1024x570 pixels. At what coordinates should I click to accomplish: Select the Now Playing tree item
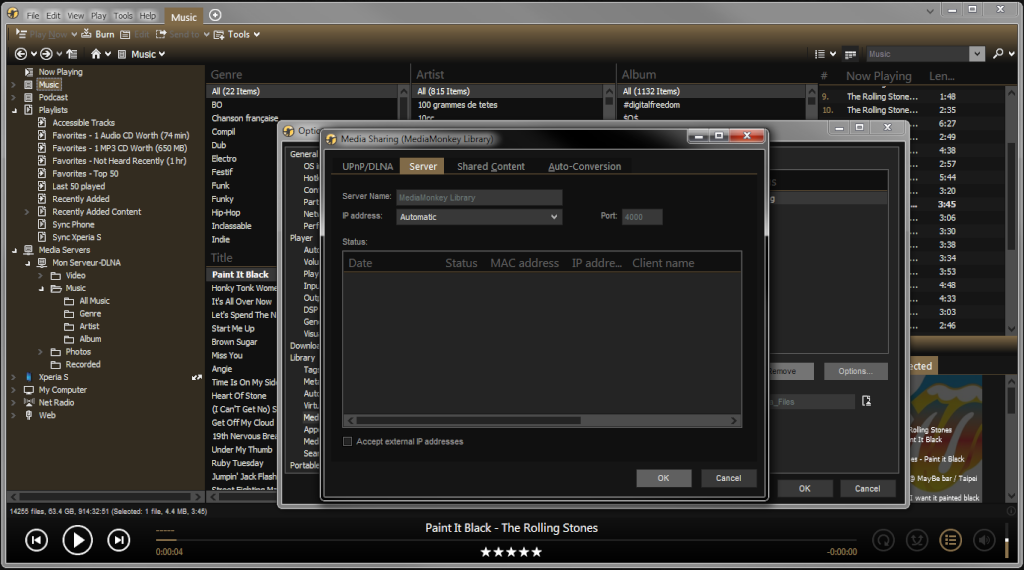click(x=60, y=72)
